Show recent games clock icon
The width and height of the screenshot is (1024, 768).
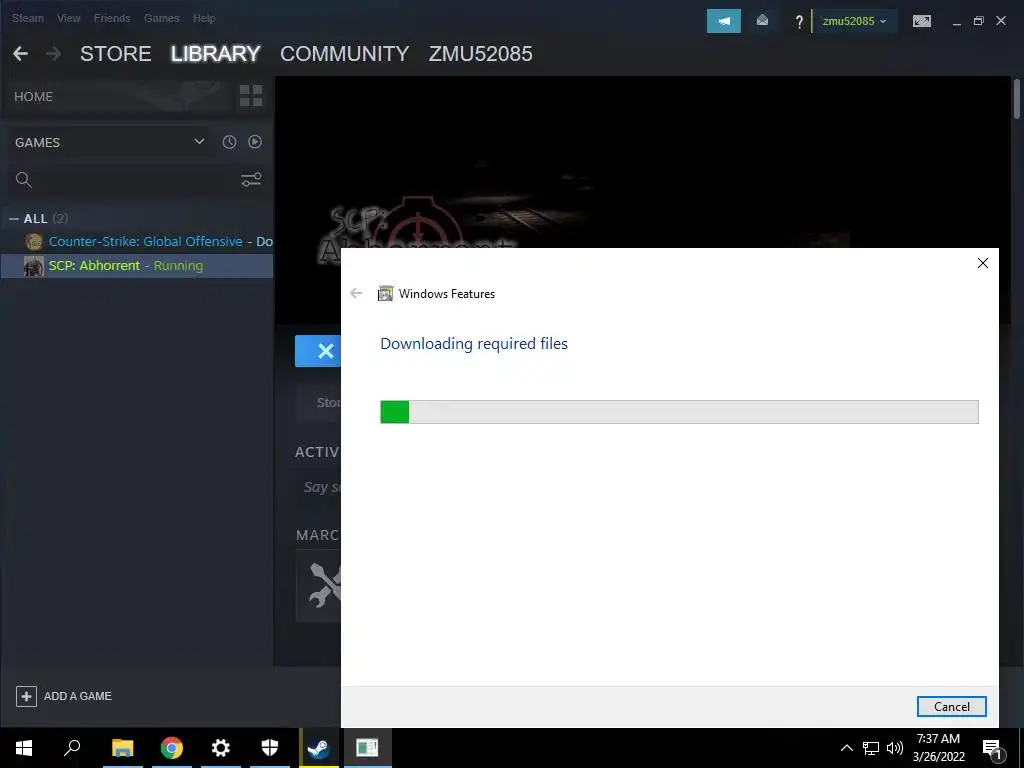click(x=229, y=142)
